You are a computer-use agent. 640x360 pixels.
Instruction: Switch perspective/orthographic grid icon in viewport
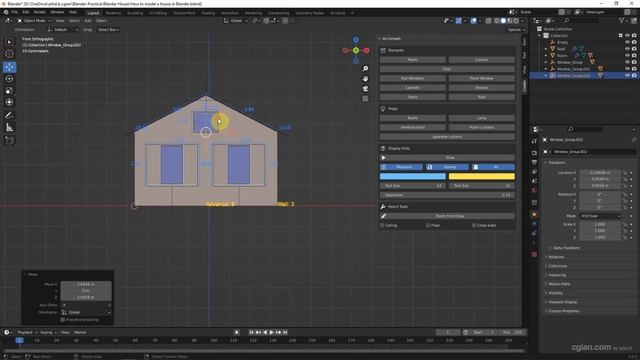click(x=365, y=99)
